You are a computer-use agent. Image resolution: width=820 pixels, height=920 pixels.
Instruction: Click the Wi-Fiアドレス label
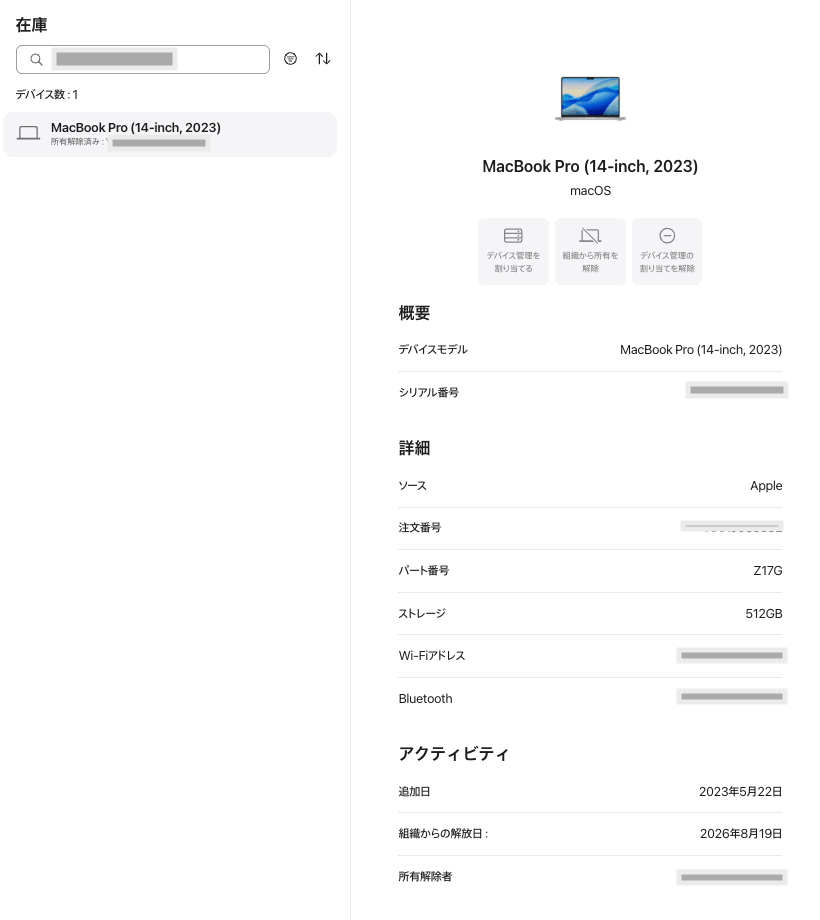(432, 656)
